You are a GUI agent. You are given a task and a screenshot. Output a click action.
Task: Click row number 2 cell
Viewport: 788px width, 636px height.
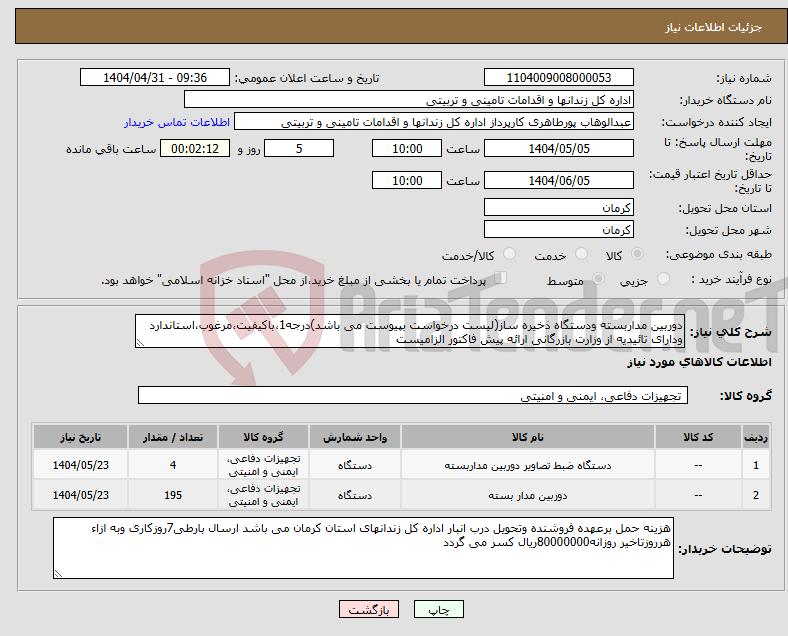(755, 495)
